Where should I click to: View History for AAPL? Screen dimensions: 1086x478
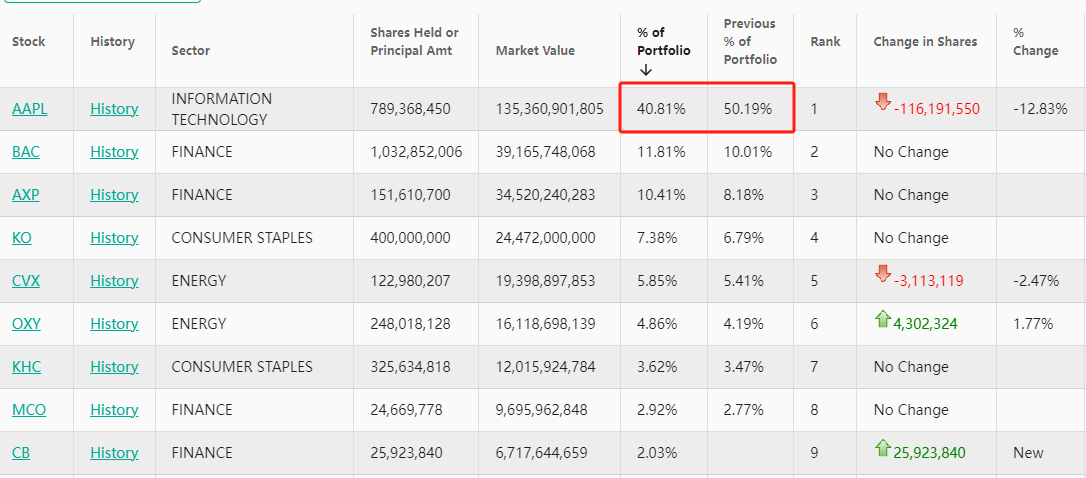114,109
